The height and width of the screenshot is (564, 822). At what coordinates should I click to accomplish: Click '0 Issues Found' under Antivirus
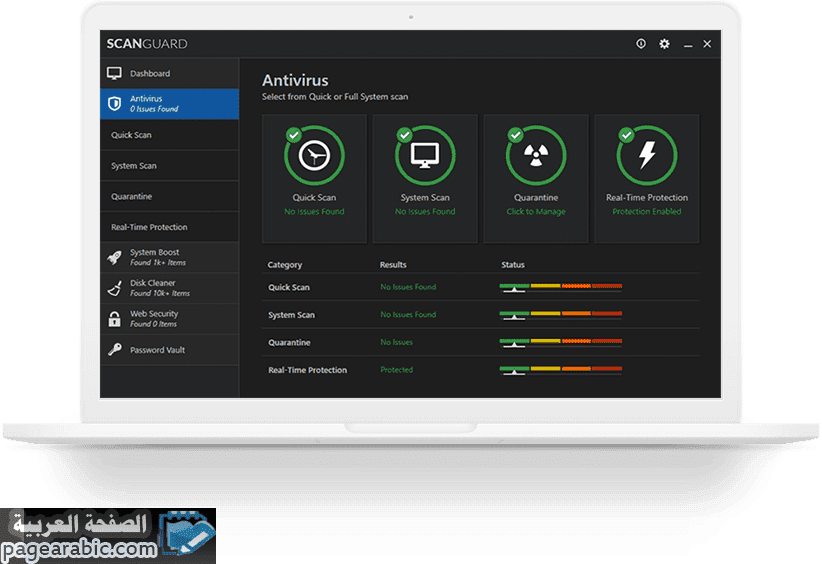click(x=154, y=109)
